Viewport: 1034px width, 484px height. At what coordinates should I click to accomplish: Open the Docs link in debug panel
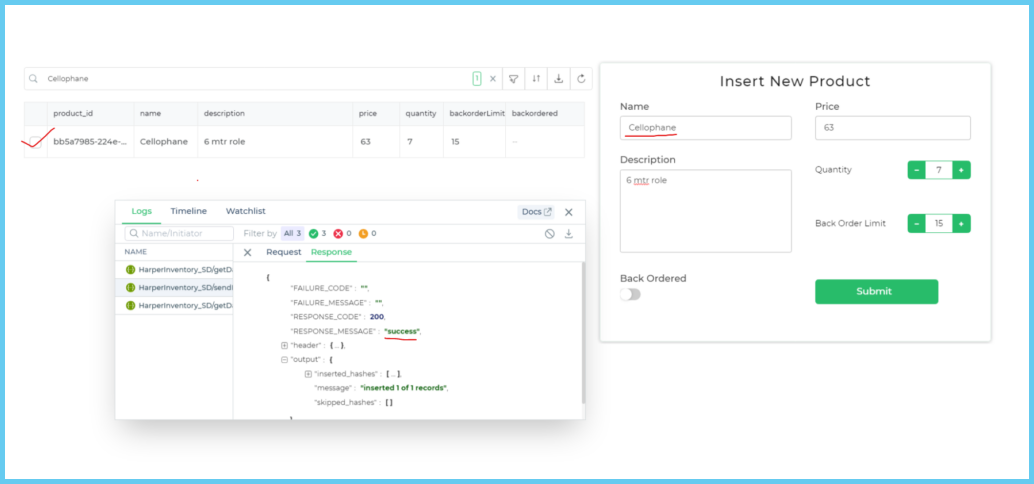[536, 212]
